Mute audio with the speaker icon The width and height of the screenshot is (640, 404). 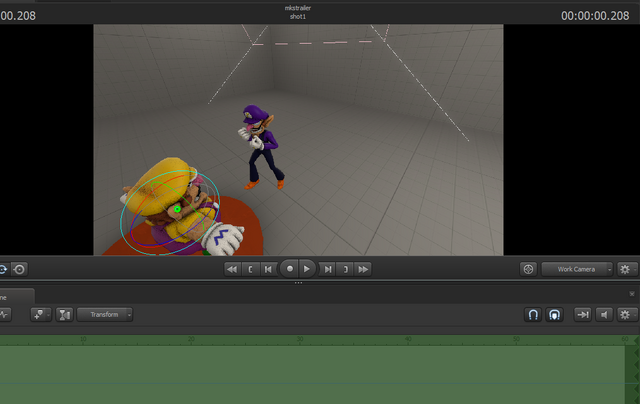604,315
